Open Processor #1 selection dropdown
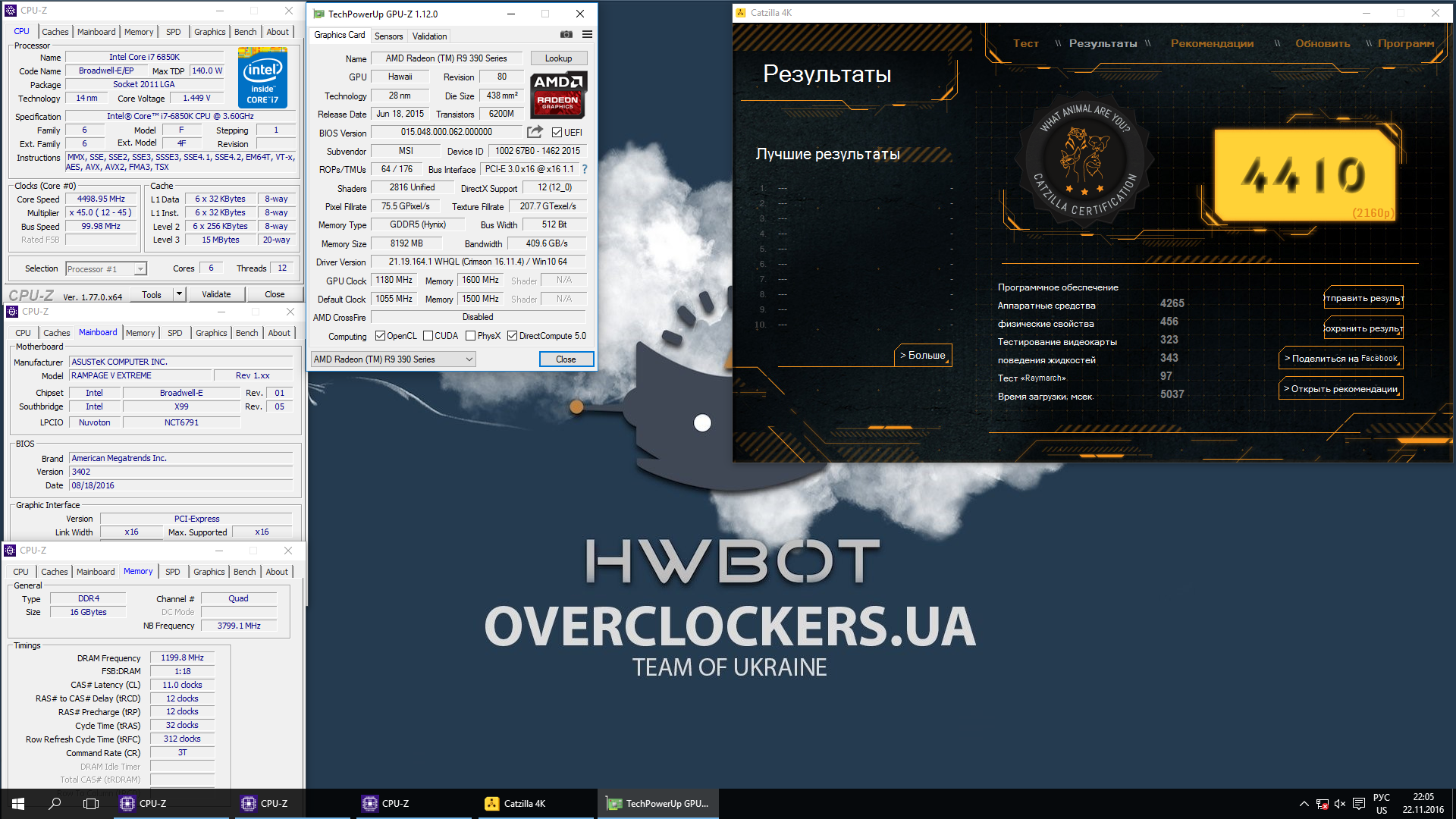1456x819 pixels. [106, 269]
